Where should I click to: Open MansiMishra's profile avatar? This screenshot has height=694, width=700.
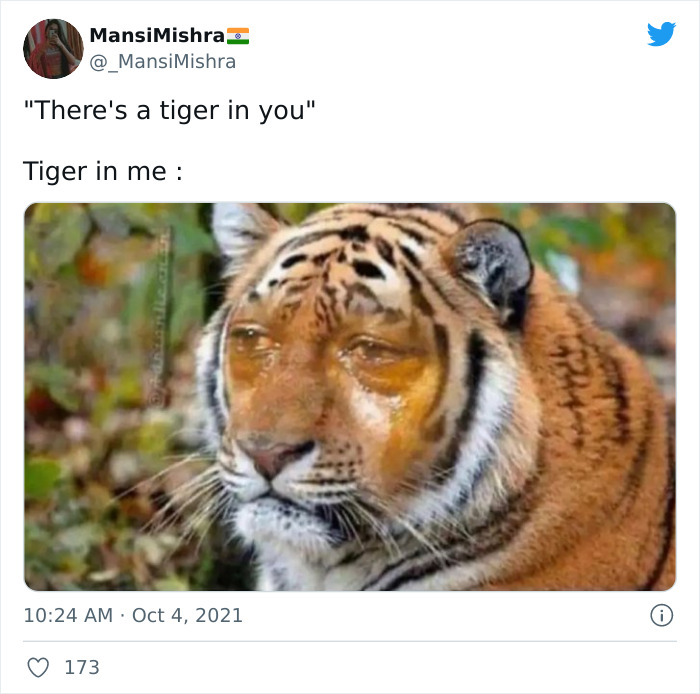tap(53, 48)
